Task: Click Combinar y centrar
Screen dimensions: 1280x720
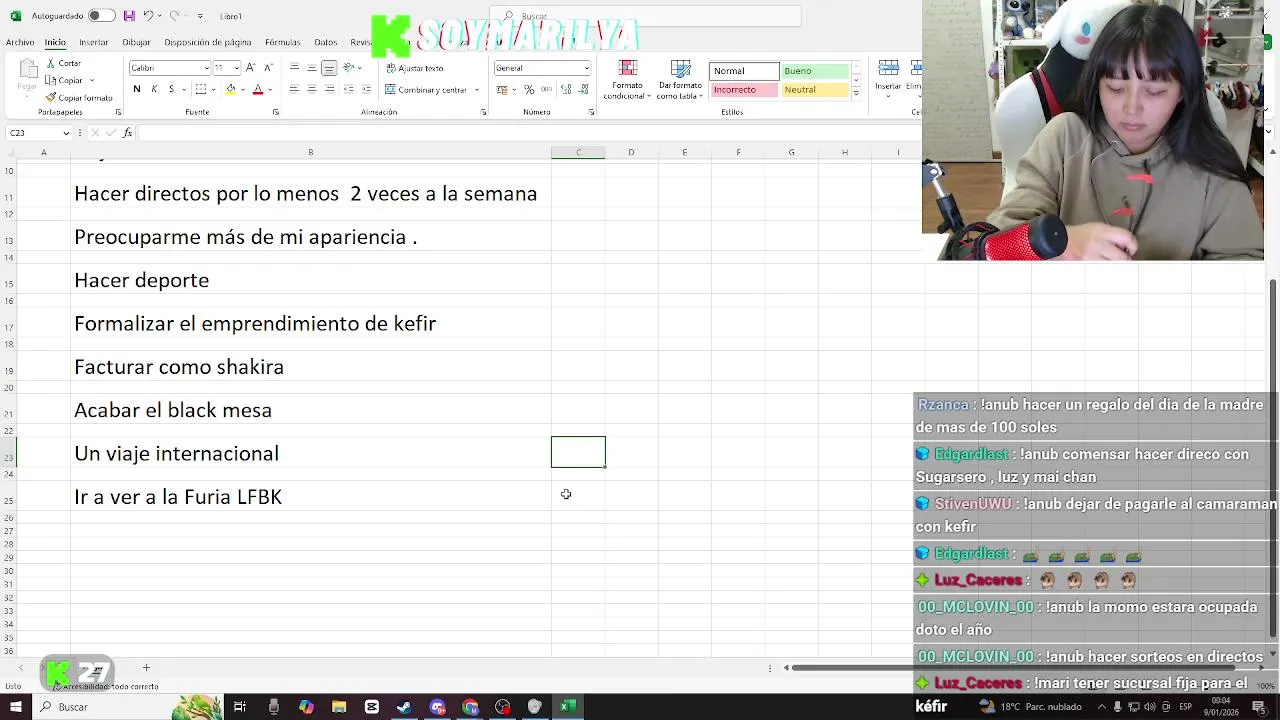Action: point(426,90)
